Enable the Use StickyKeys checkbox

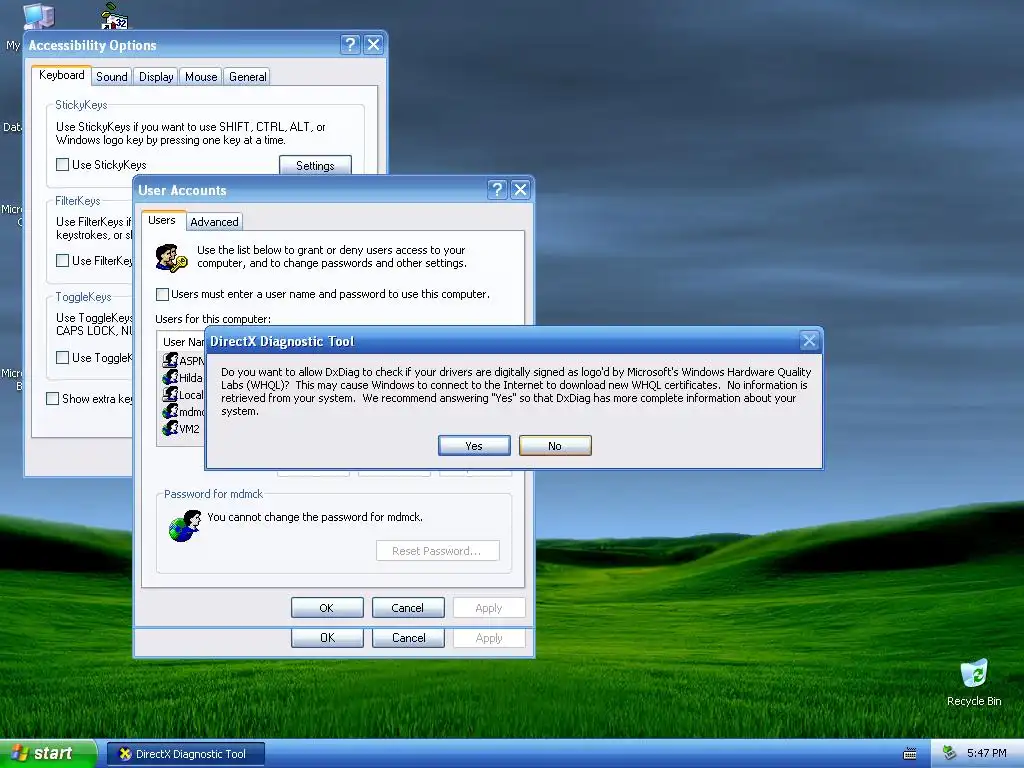(63, 165)
